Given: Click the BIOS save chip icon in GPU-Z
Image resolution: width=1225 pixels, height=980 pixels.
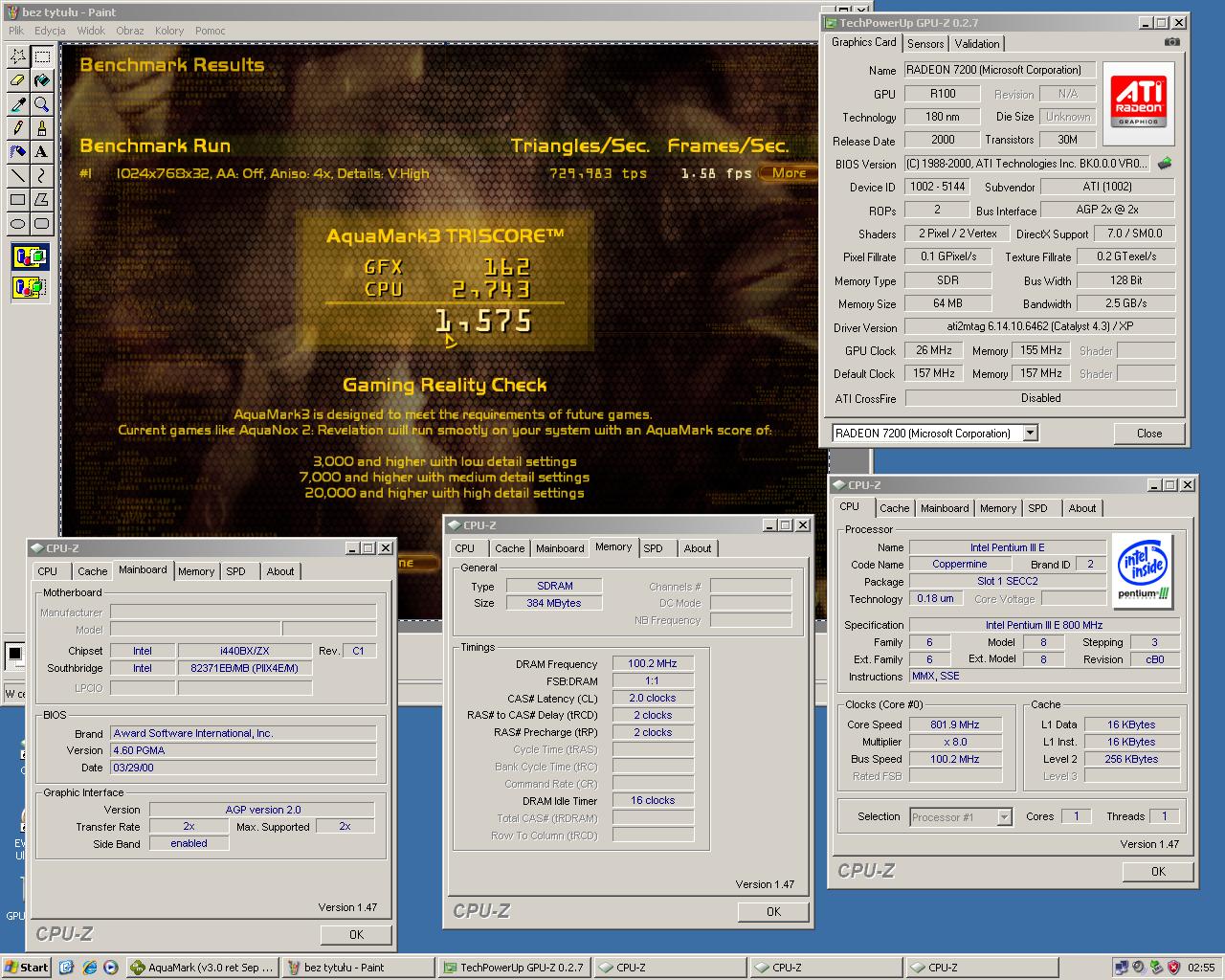Looking at the screenshot, I should click(1165, 164).
